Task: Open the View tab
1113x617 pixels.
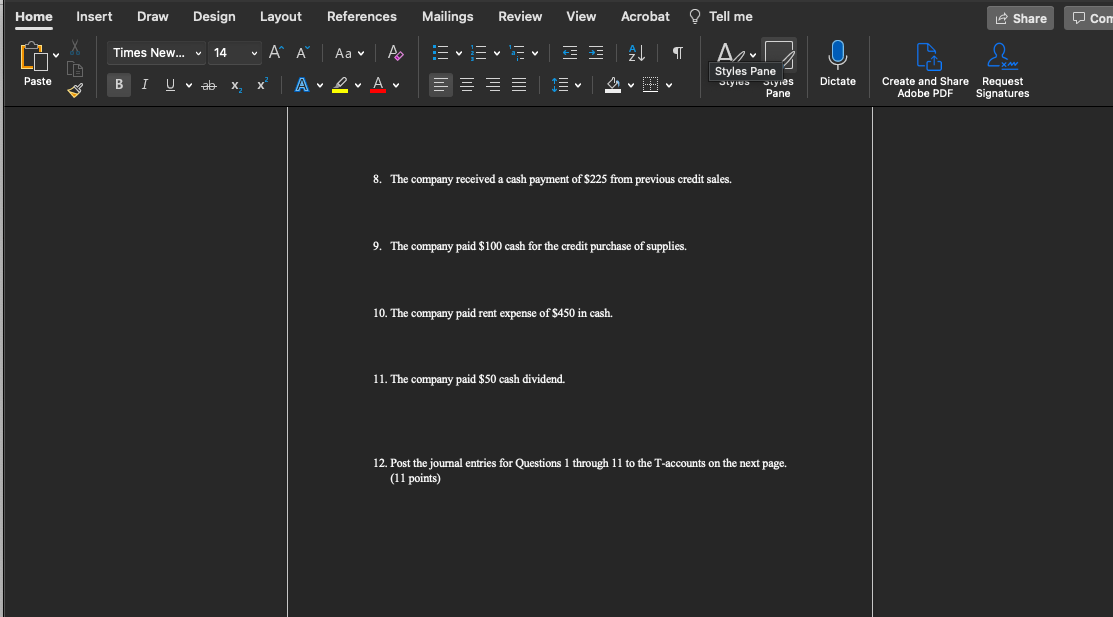Action: (x=581, y=16)
